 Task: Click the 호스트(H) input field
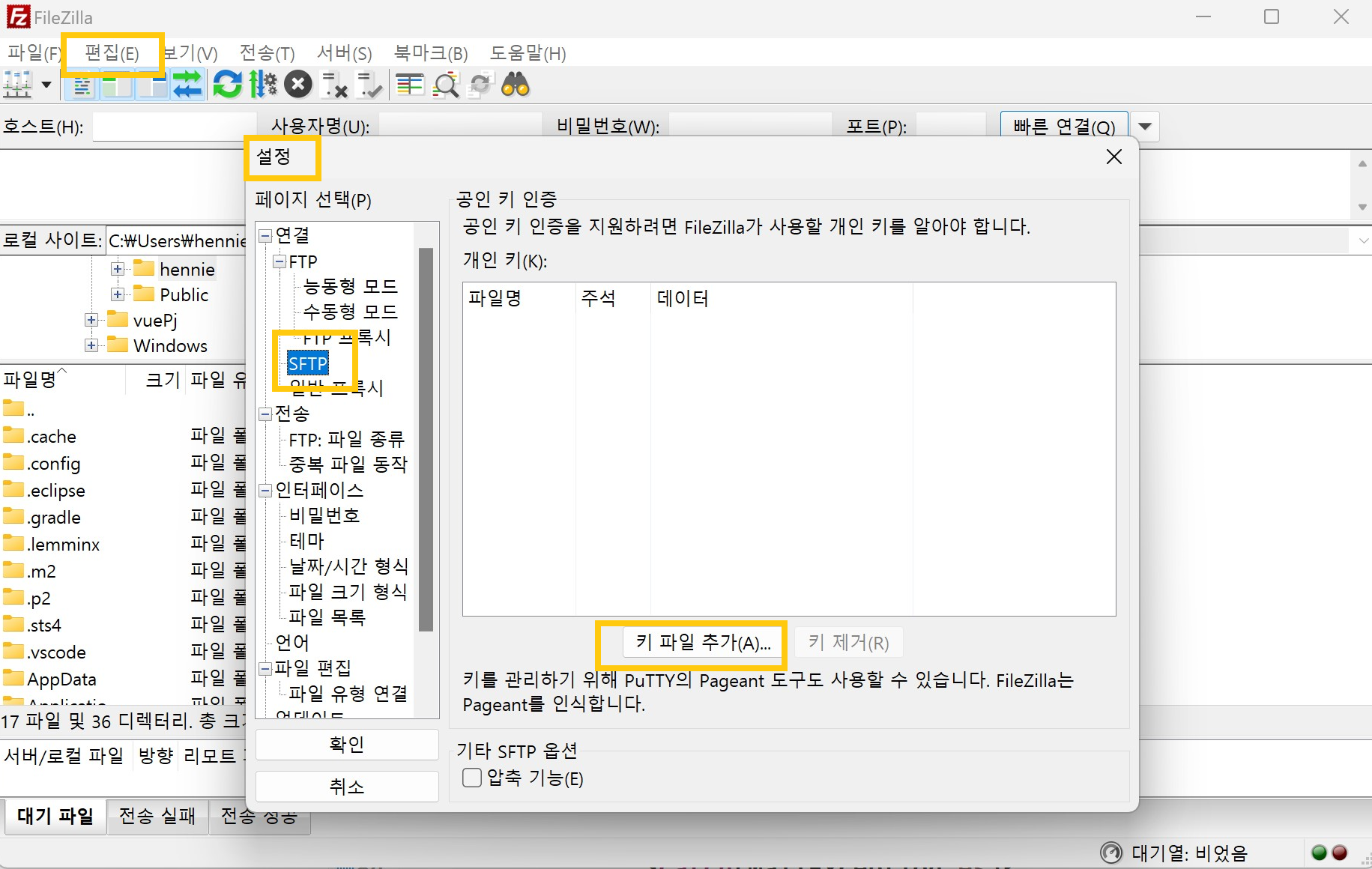(x=175, y=126)
